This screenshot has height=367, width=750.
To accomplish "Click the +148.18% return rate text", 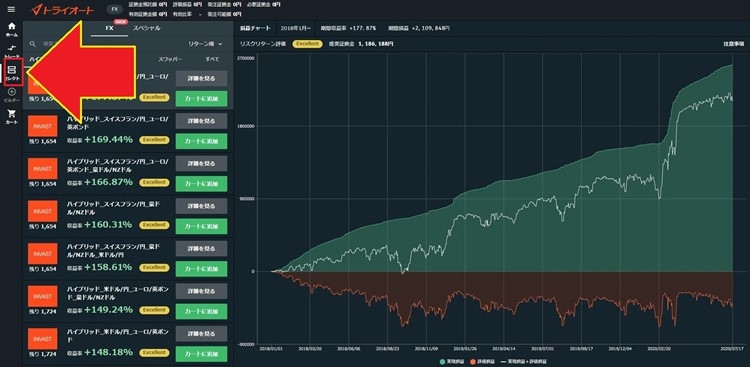I will click(108, 352).
